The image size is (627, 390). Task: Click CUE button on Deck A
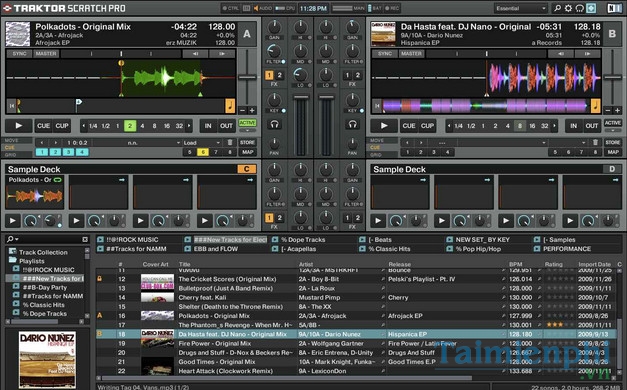click(x=43, y=126)
